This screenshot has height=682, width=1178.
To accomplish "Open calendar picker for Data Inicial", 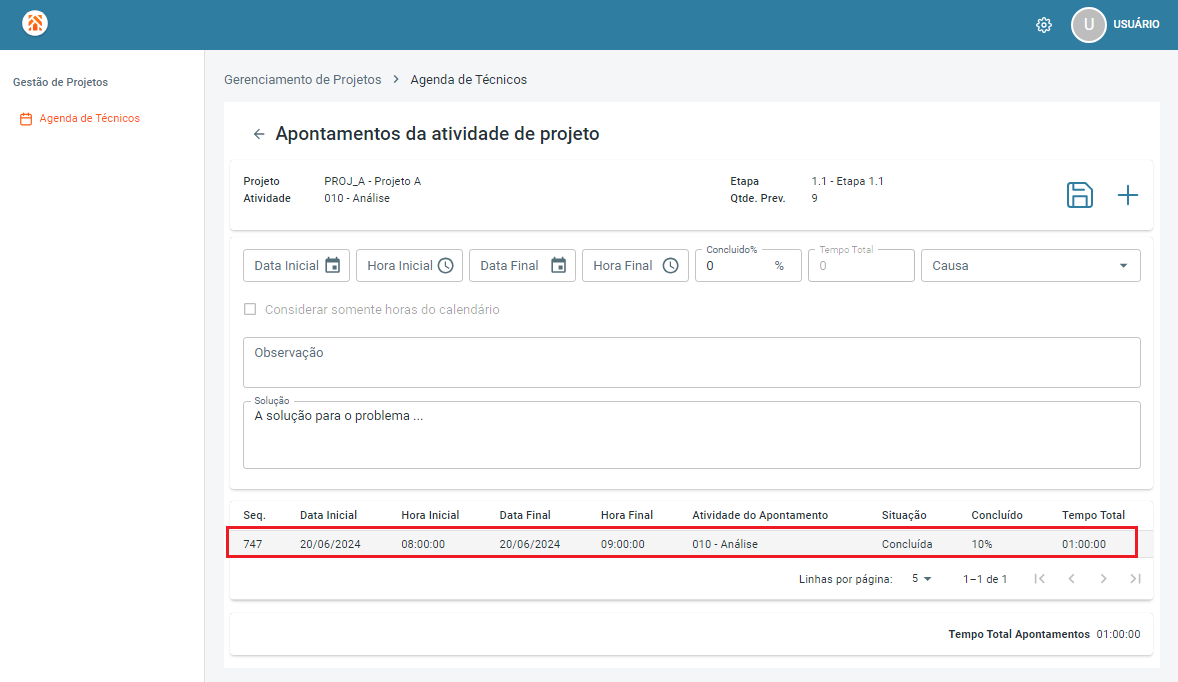I will pos(333,266).
